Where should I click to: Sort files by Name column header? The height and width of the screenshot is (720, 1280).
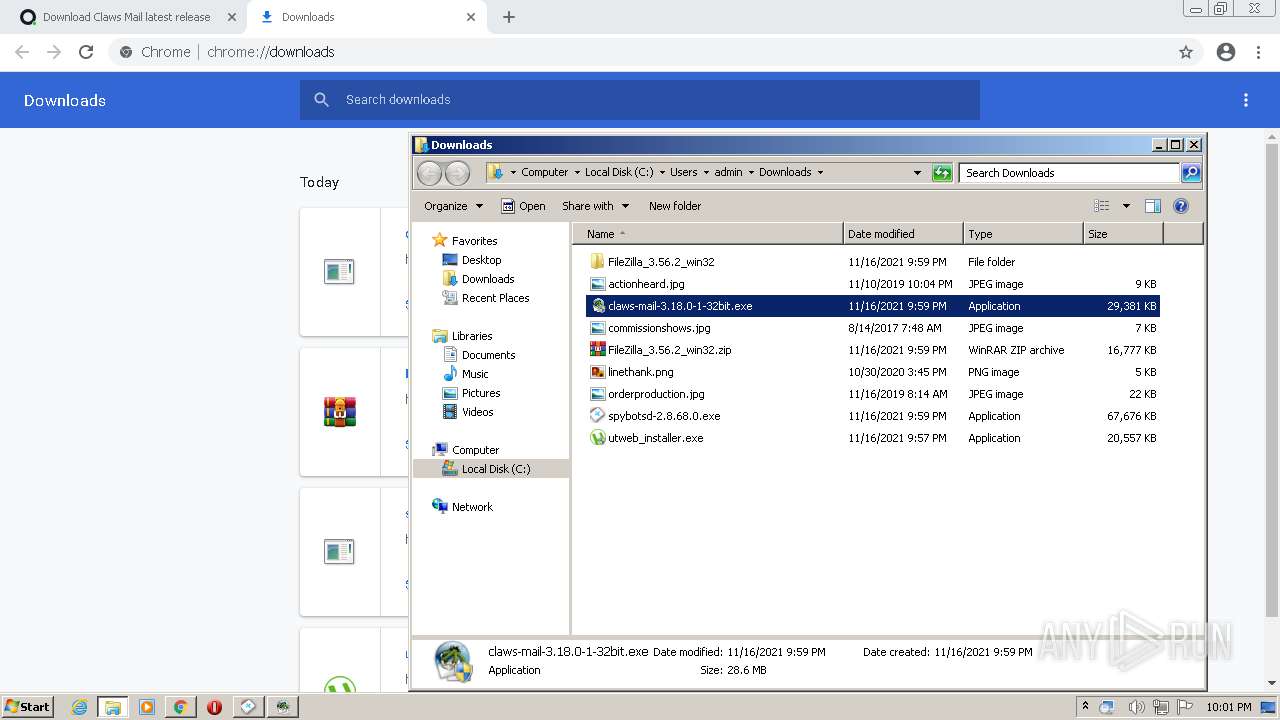(x=708, y=234)
